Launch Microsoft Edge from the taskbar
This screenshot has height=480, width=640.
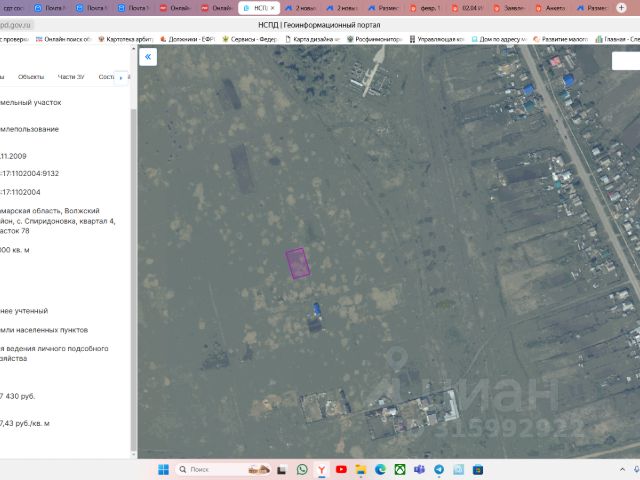click(x=380, y=469)
